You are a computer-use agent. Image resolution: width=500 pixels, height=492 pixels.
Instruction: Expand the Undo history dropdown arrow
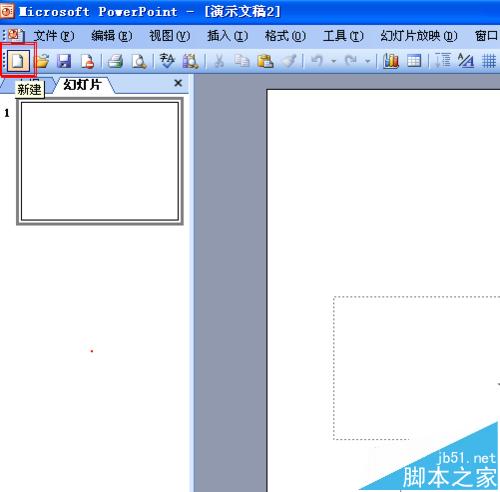(x=333, y=61)
